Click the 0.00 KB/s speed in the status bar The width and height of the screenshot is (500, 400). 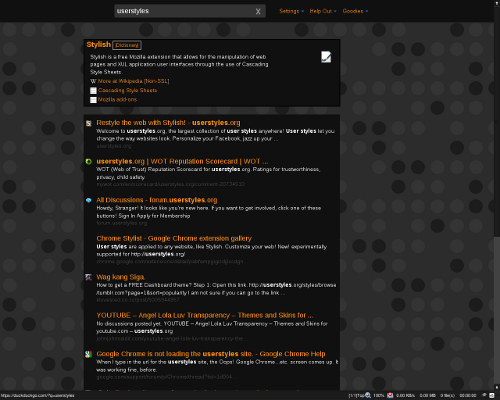[405, 396]
